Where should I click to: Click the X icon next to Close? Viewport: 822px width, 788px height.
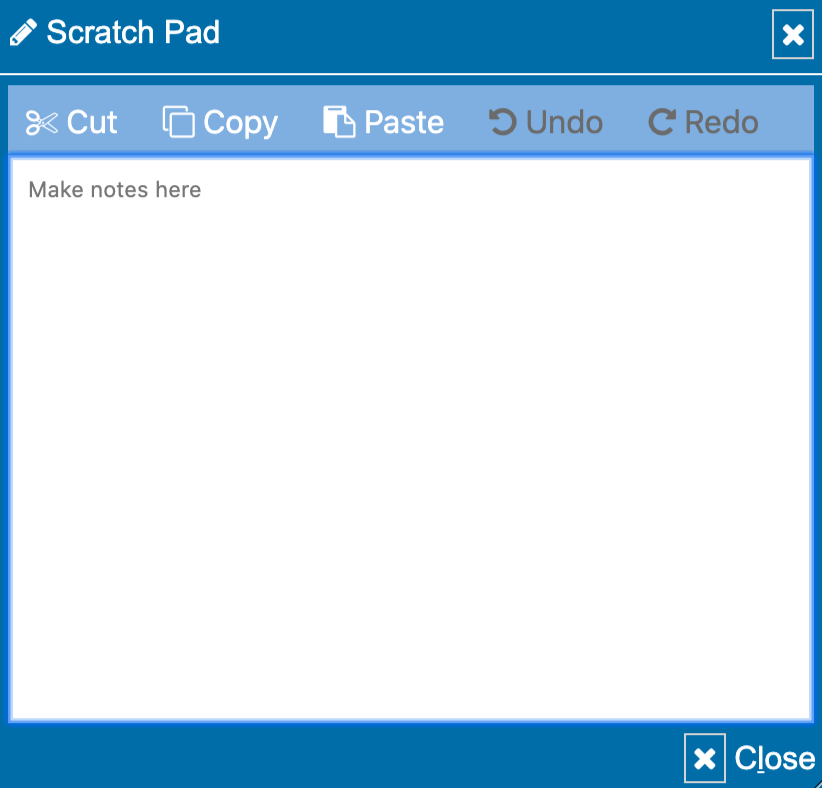click(x=704, y=758)
